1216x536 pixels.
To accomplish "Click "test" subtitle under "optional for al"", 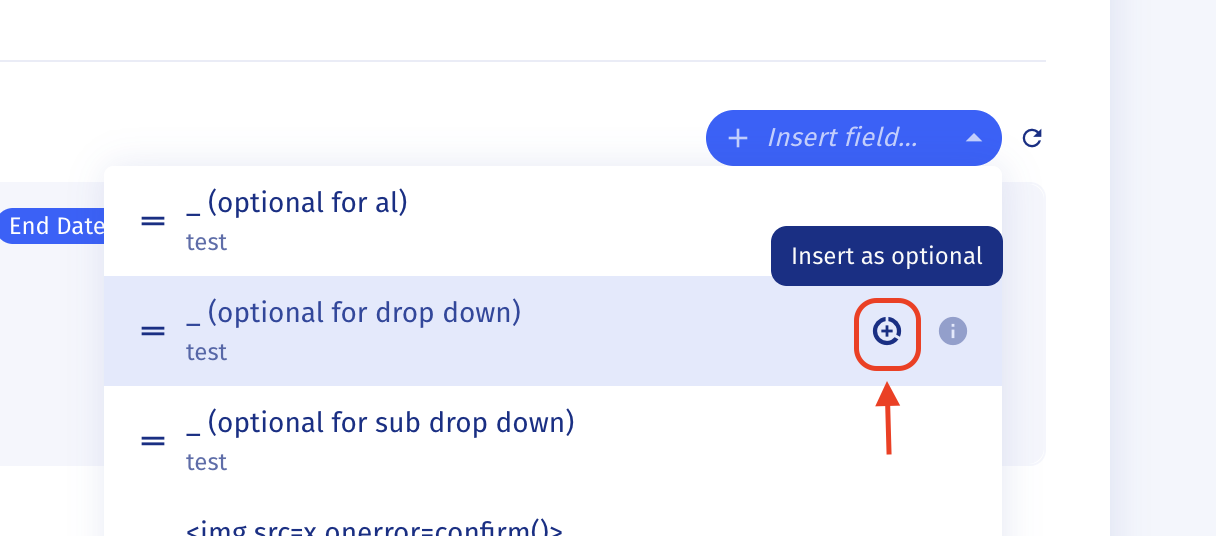I will 206,242.
